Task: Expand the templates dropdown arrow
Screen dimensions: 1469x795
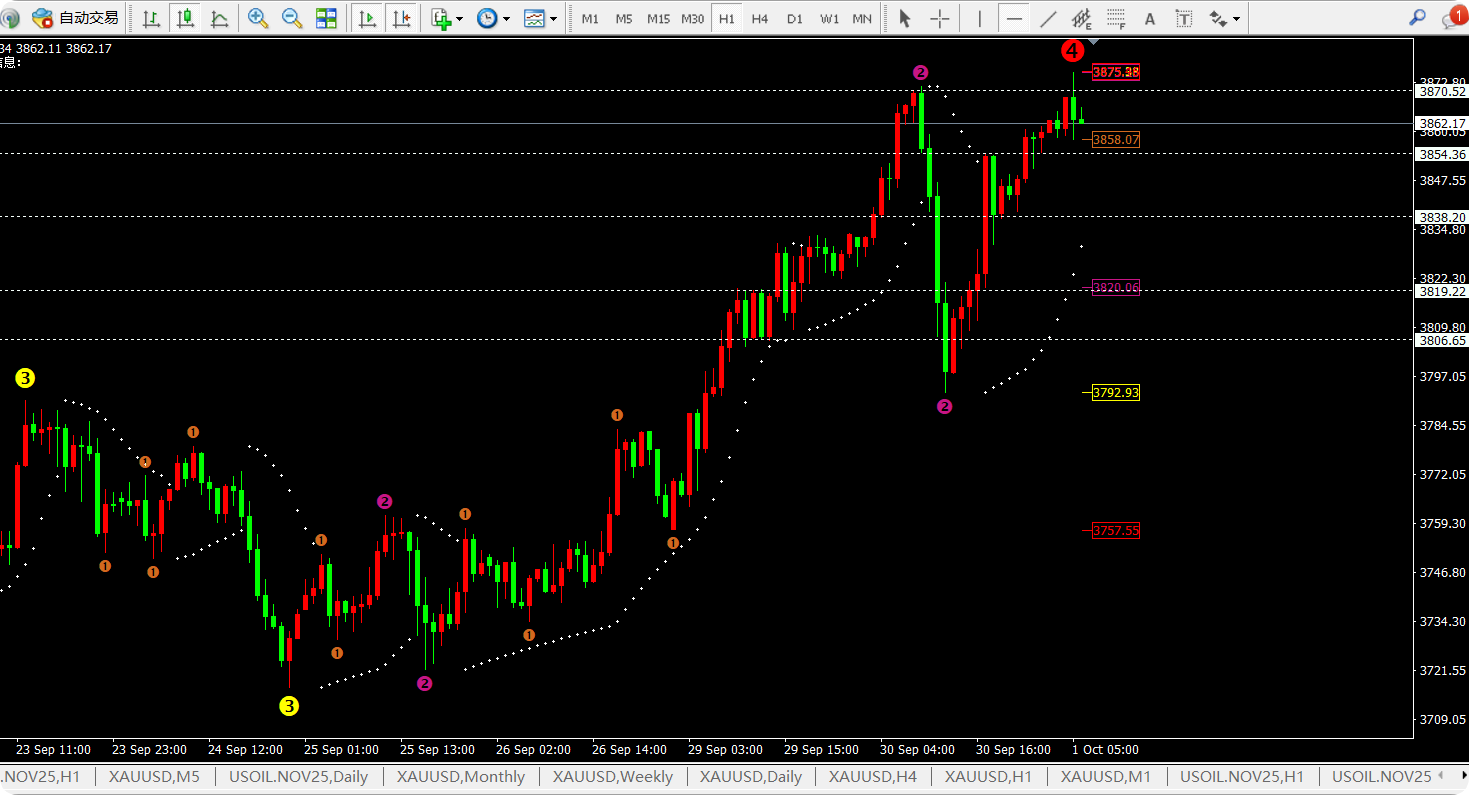Action: [x=553, y=19]
